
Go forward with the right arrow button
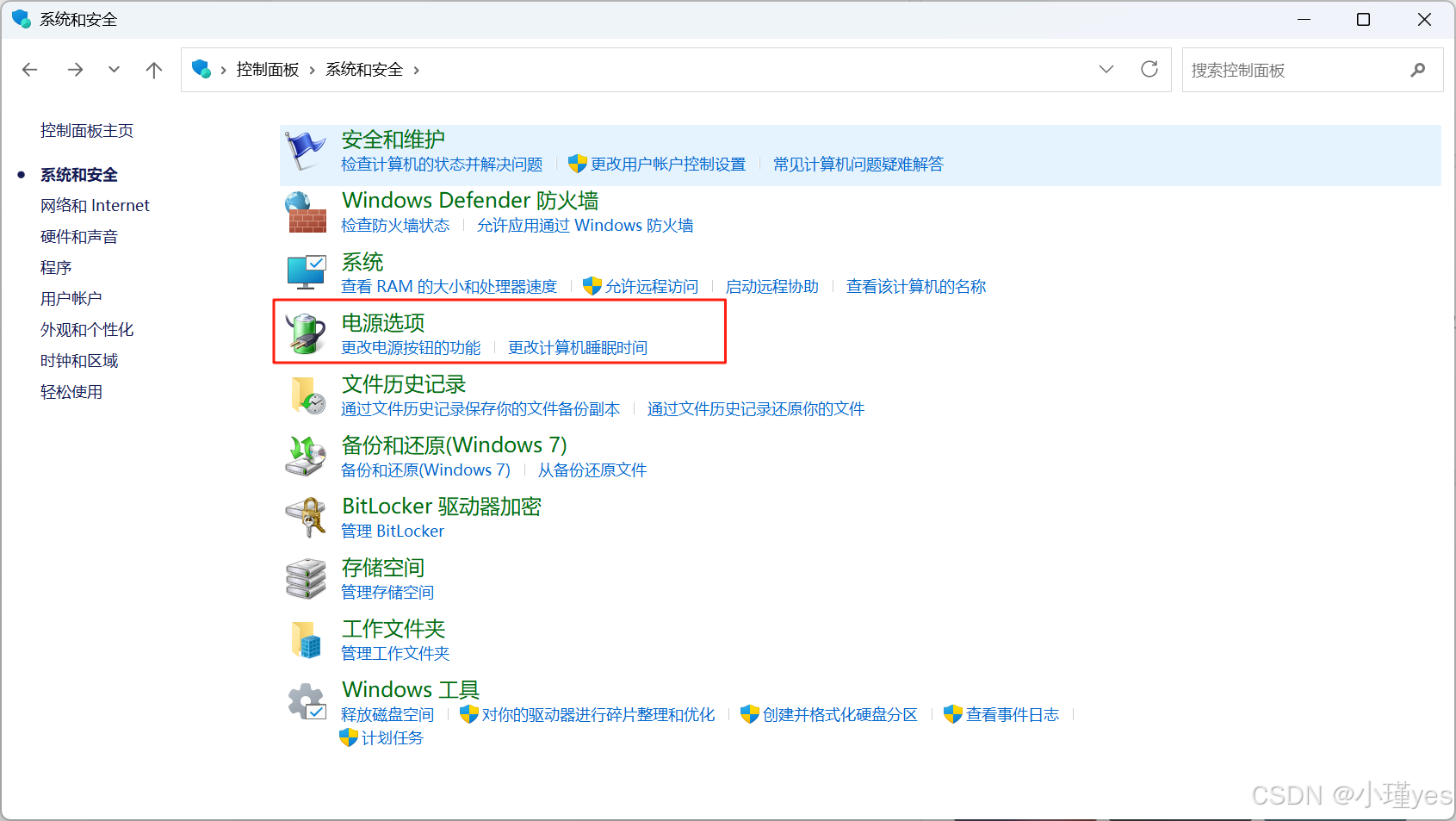click(x=76, y=70)
